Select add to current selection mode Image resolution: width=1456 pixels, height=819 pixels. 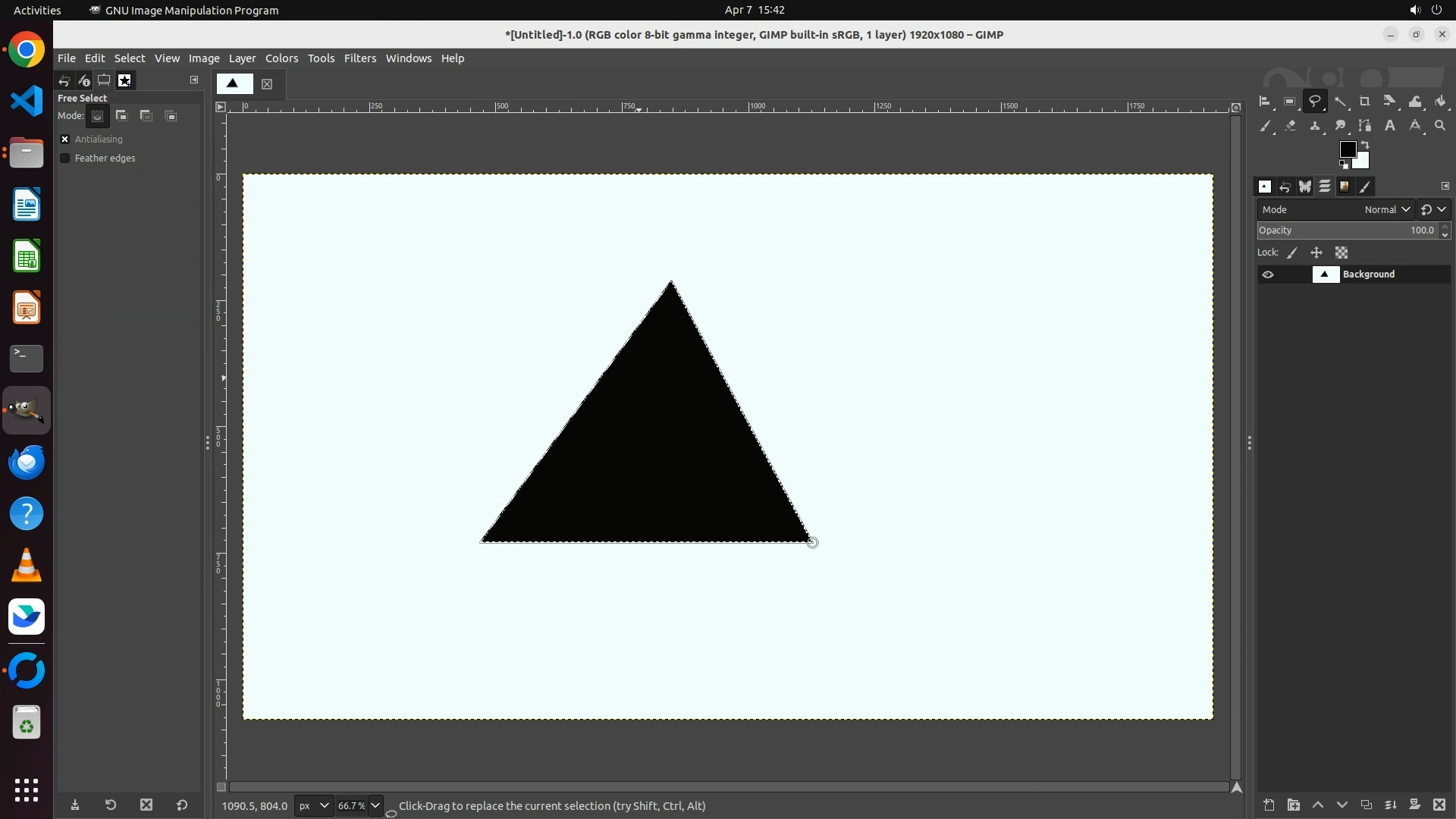(121, 116)
